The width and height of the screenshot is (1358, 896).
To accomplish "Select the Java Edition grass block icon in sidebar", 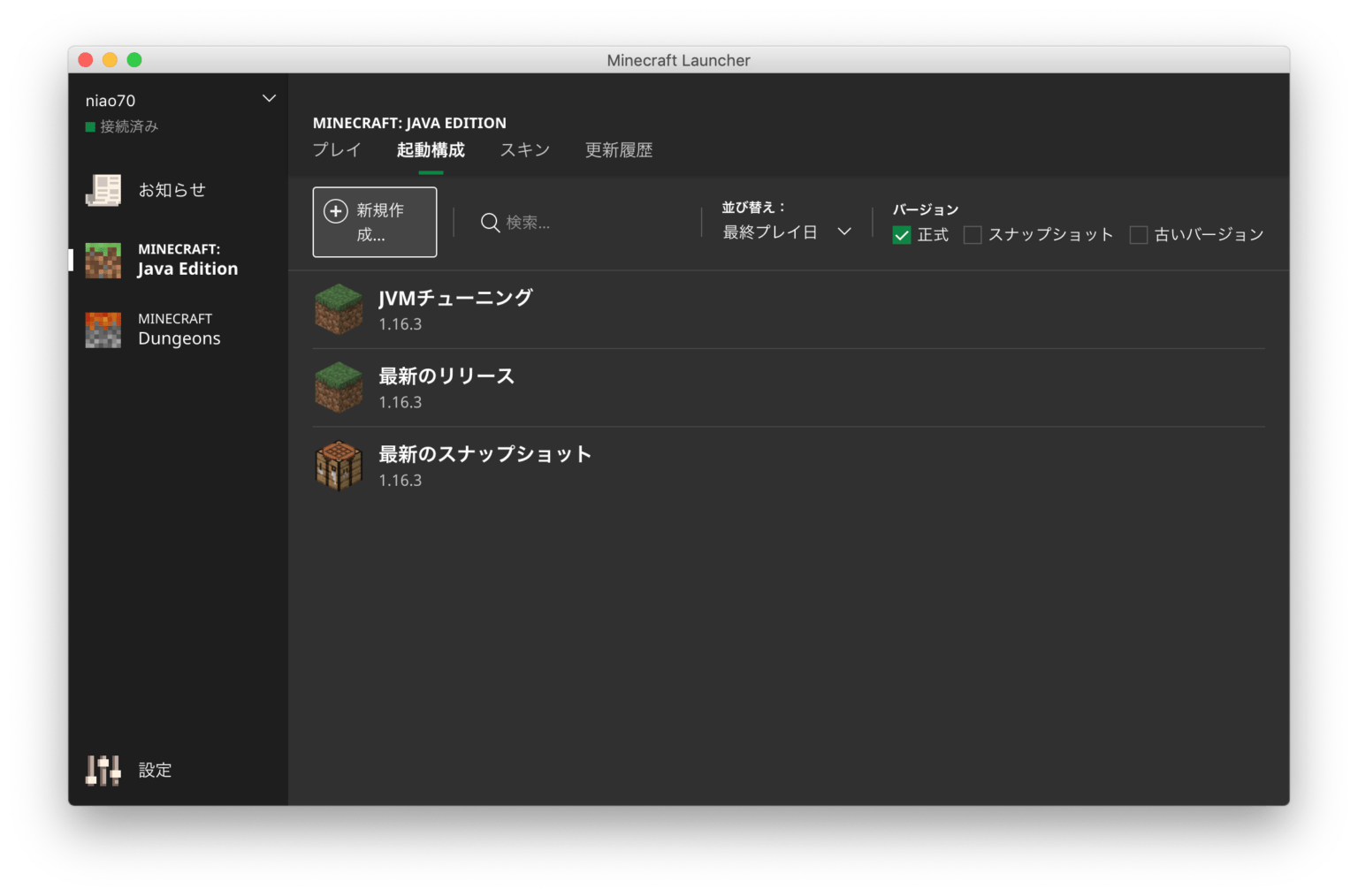I will [x=103, y=260].
